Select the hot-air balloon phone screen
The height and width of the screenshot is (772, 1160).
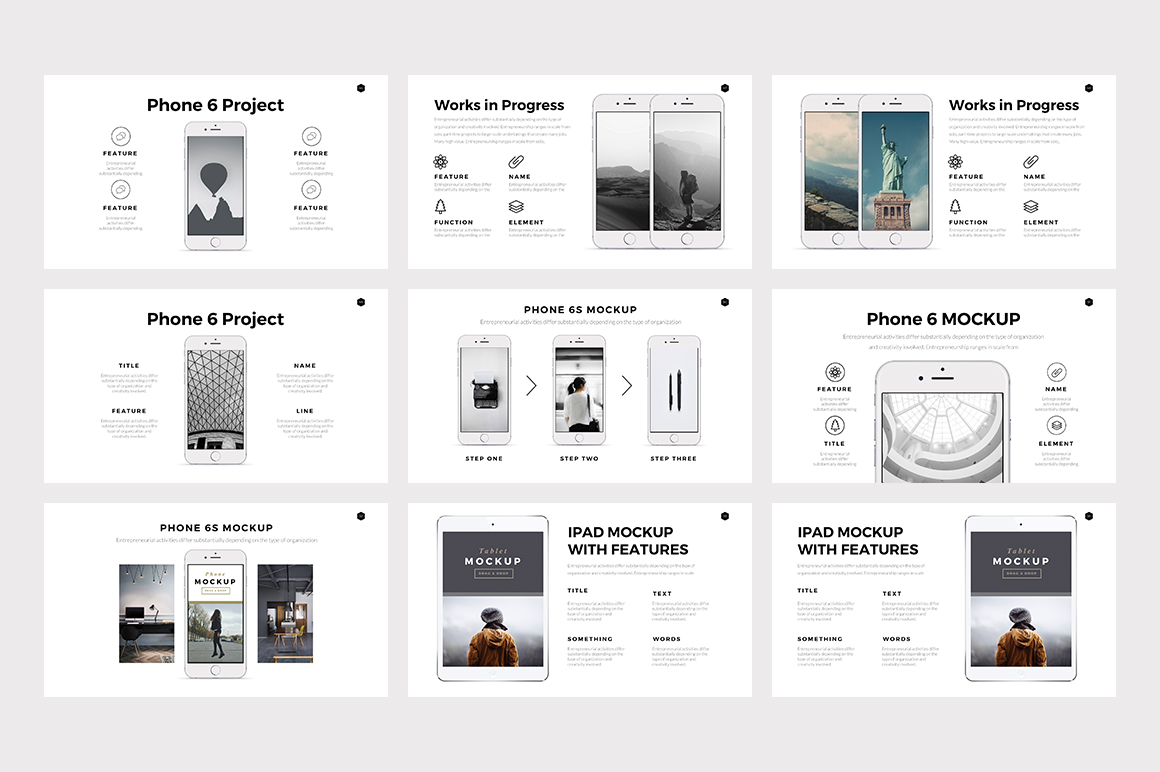pos(215,185)
